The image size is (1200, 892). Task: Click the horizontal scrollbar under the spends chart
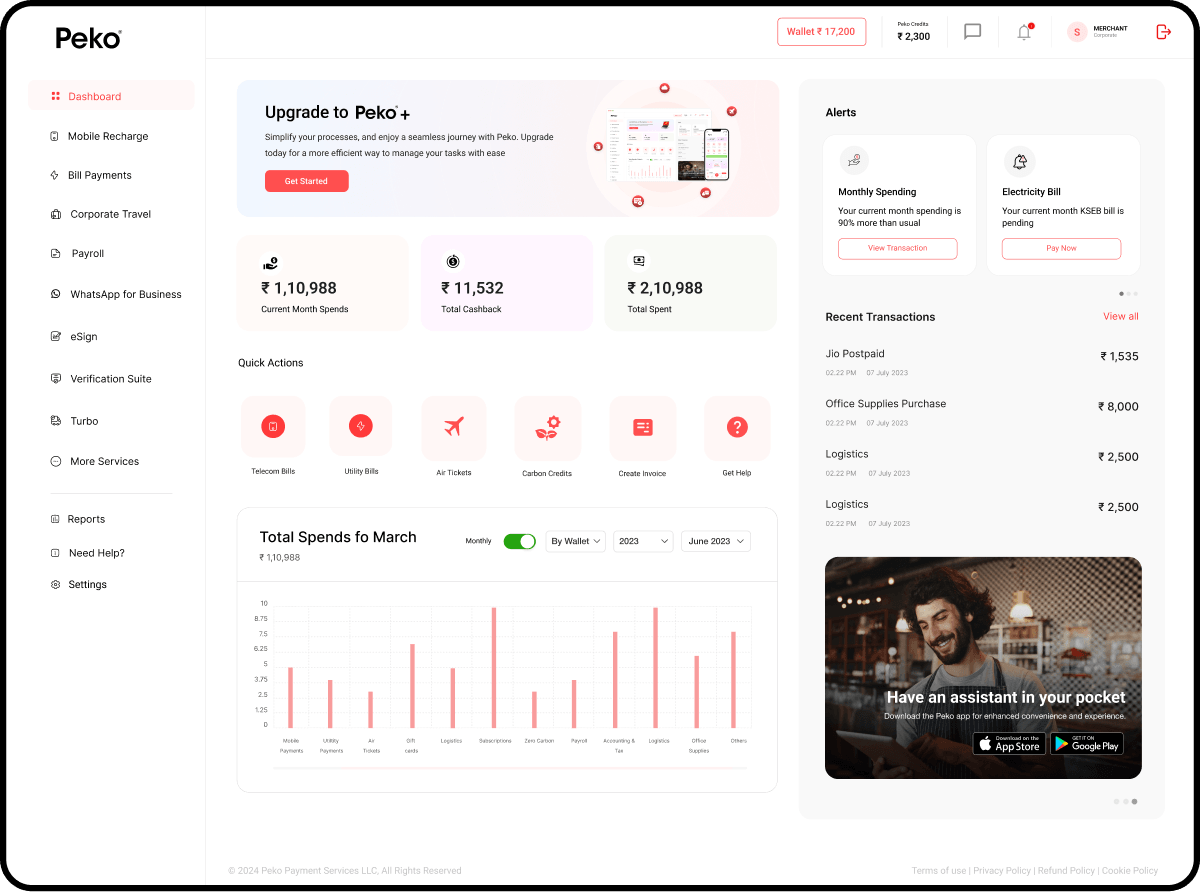click(509, 768)
